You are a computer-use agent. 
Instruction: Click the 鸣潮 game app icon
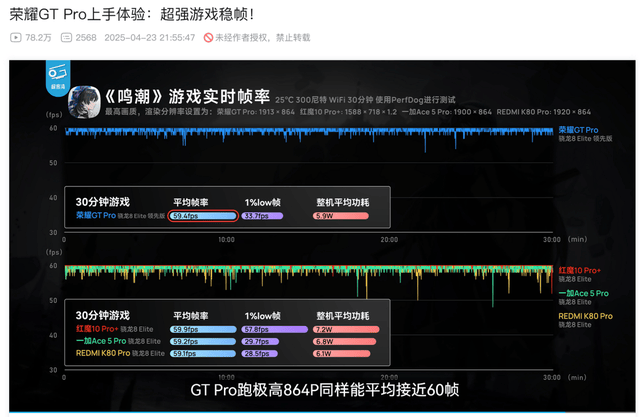click(x=84, y=102)
